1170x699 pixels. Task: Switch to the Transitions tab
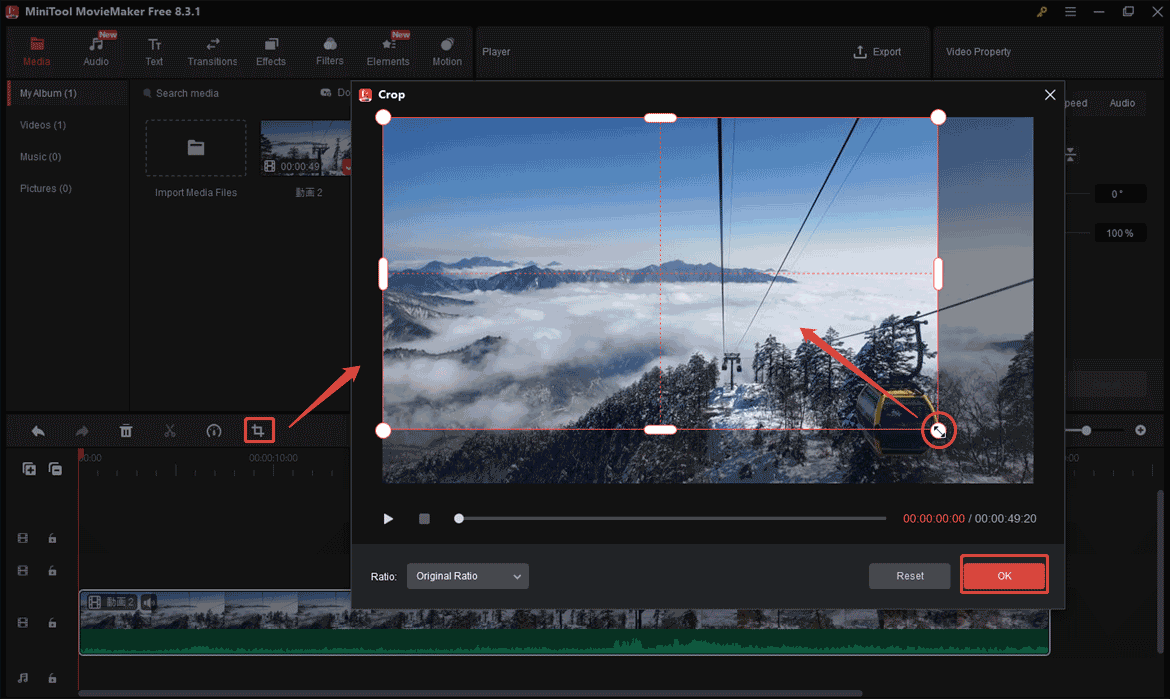[212, 52]
